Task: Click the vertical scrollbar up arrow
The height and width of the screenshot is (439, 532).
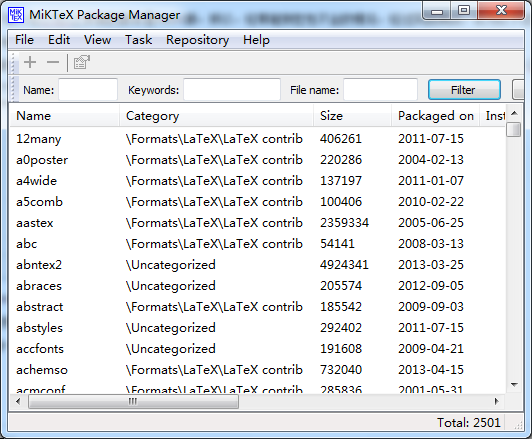Action: [x=514, y=113]
